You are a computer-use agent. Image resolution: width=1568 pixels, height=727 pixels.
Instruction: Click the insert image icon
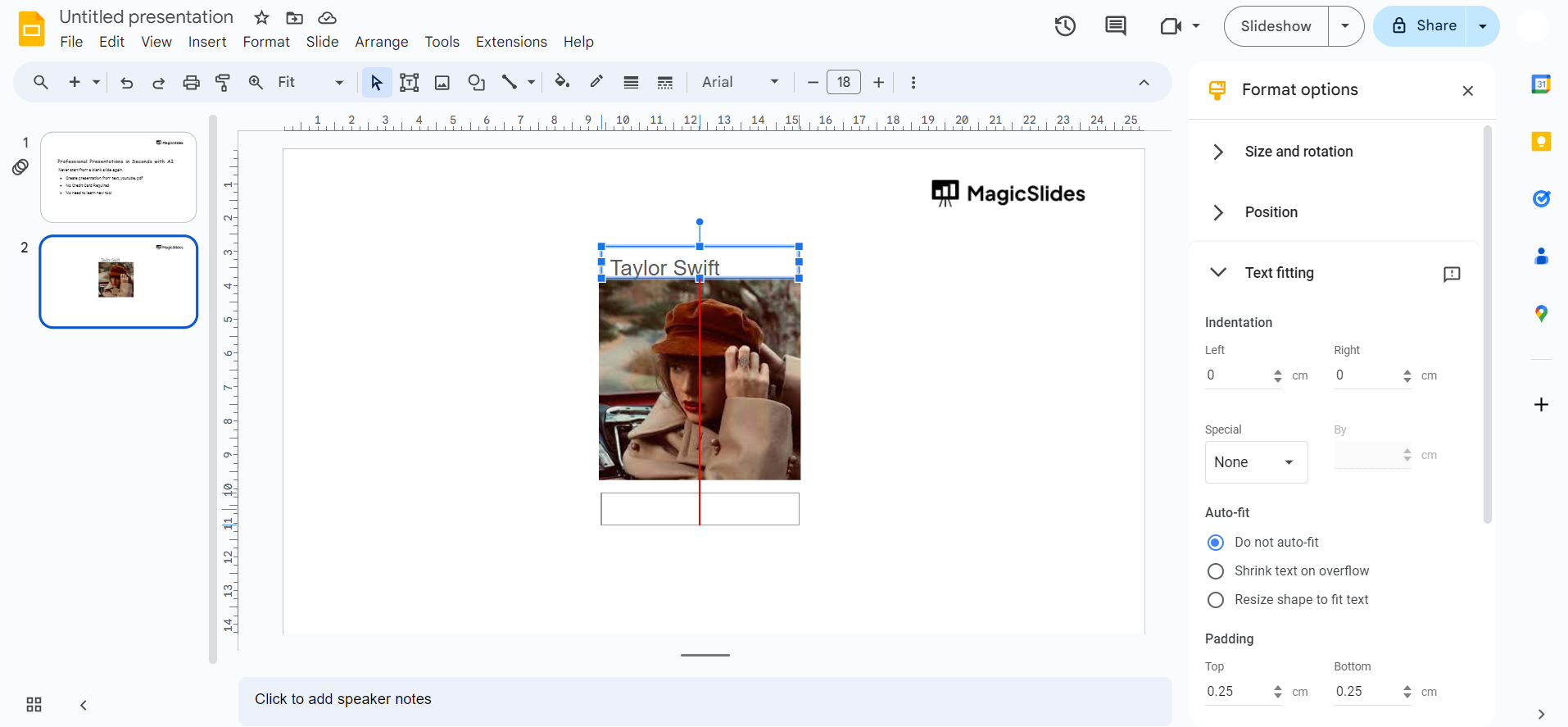pyautogui.click(x=442, y=83)
